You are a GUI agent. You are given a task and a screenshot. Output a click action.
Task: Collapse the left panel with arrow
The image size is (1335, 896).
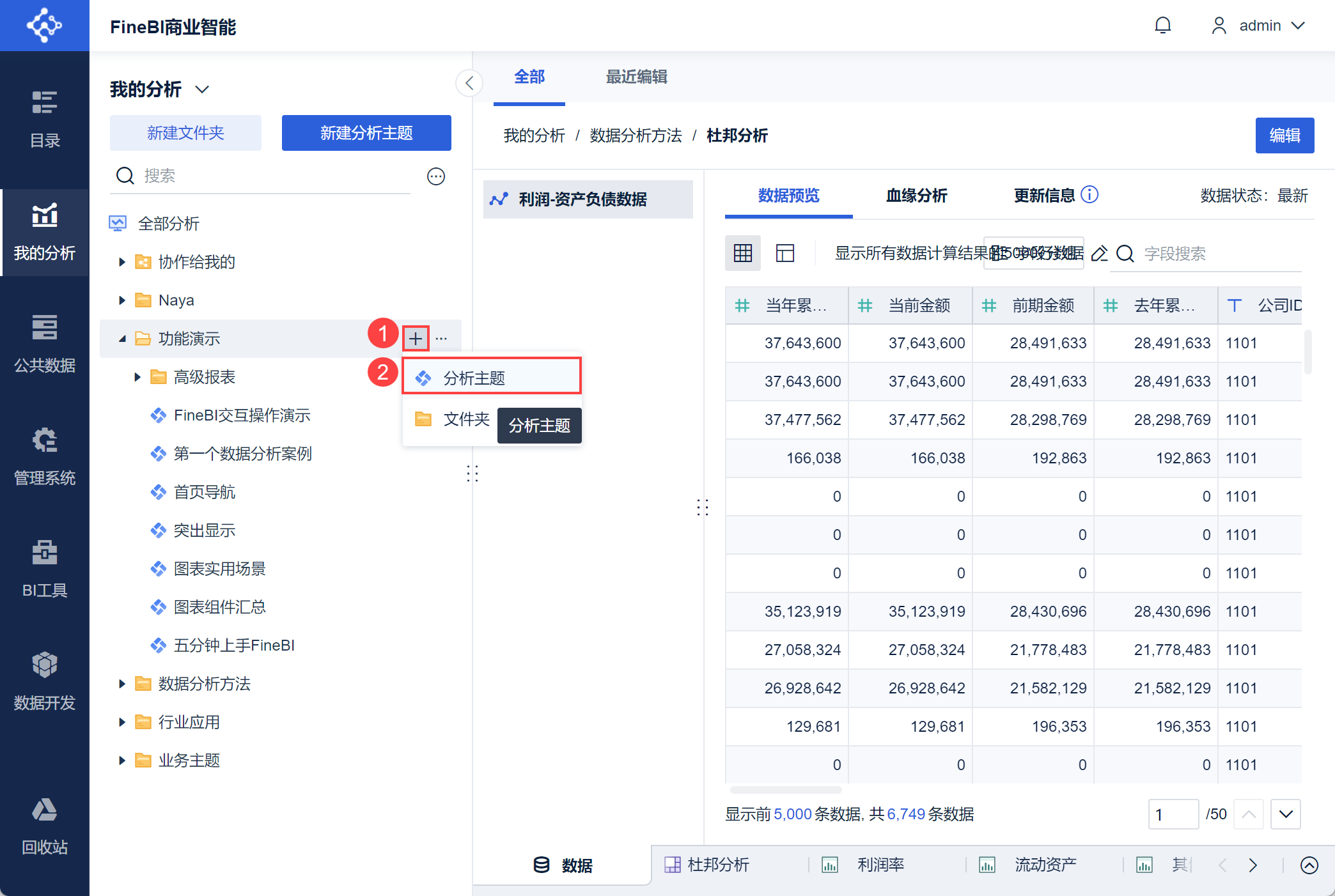pyautogui.click(x=469, y=83)
